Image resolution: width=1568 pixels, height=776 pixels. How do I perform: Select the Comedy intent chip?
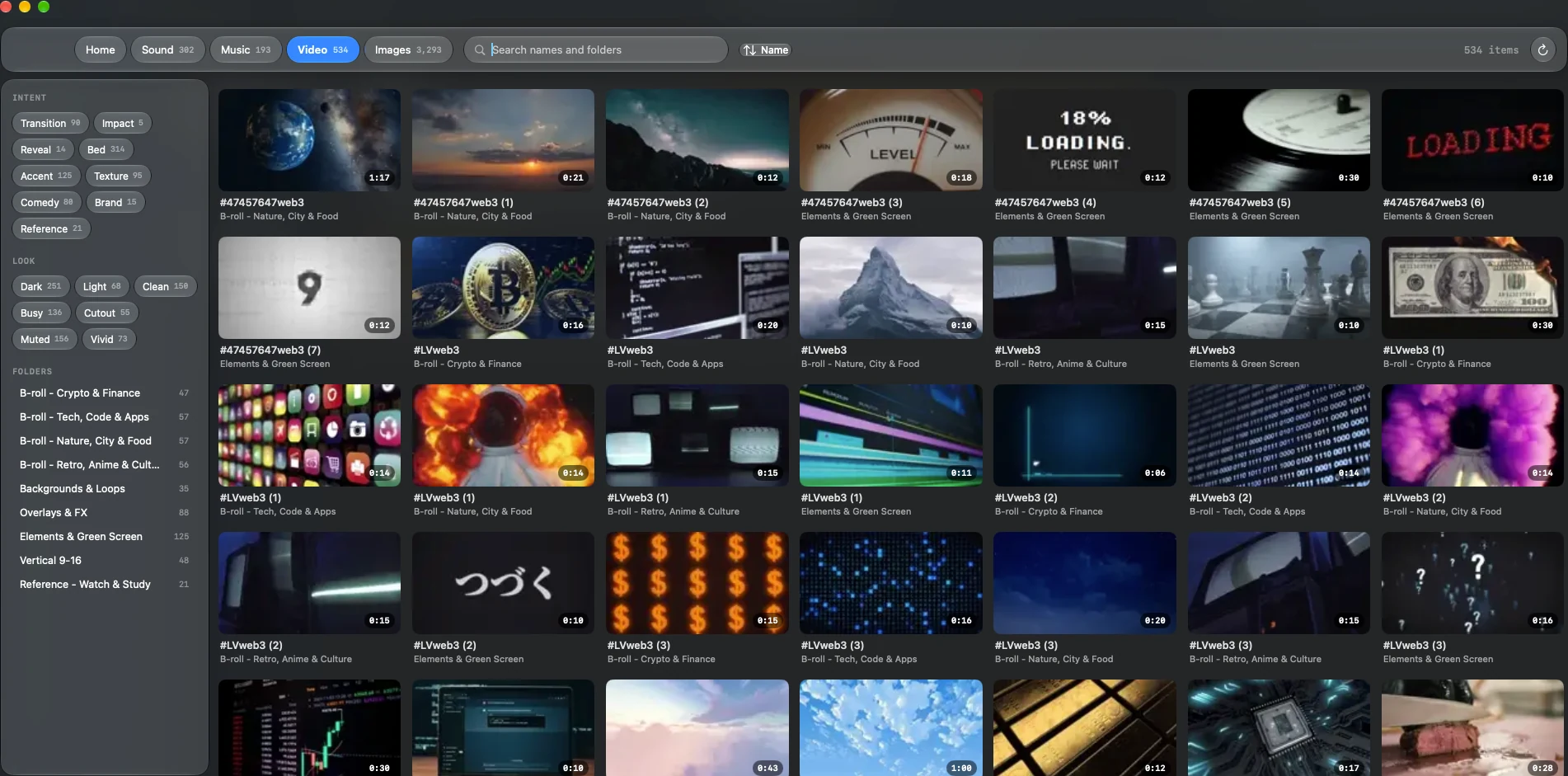point(46,202)
